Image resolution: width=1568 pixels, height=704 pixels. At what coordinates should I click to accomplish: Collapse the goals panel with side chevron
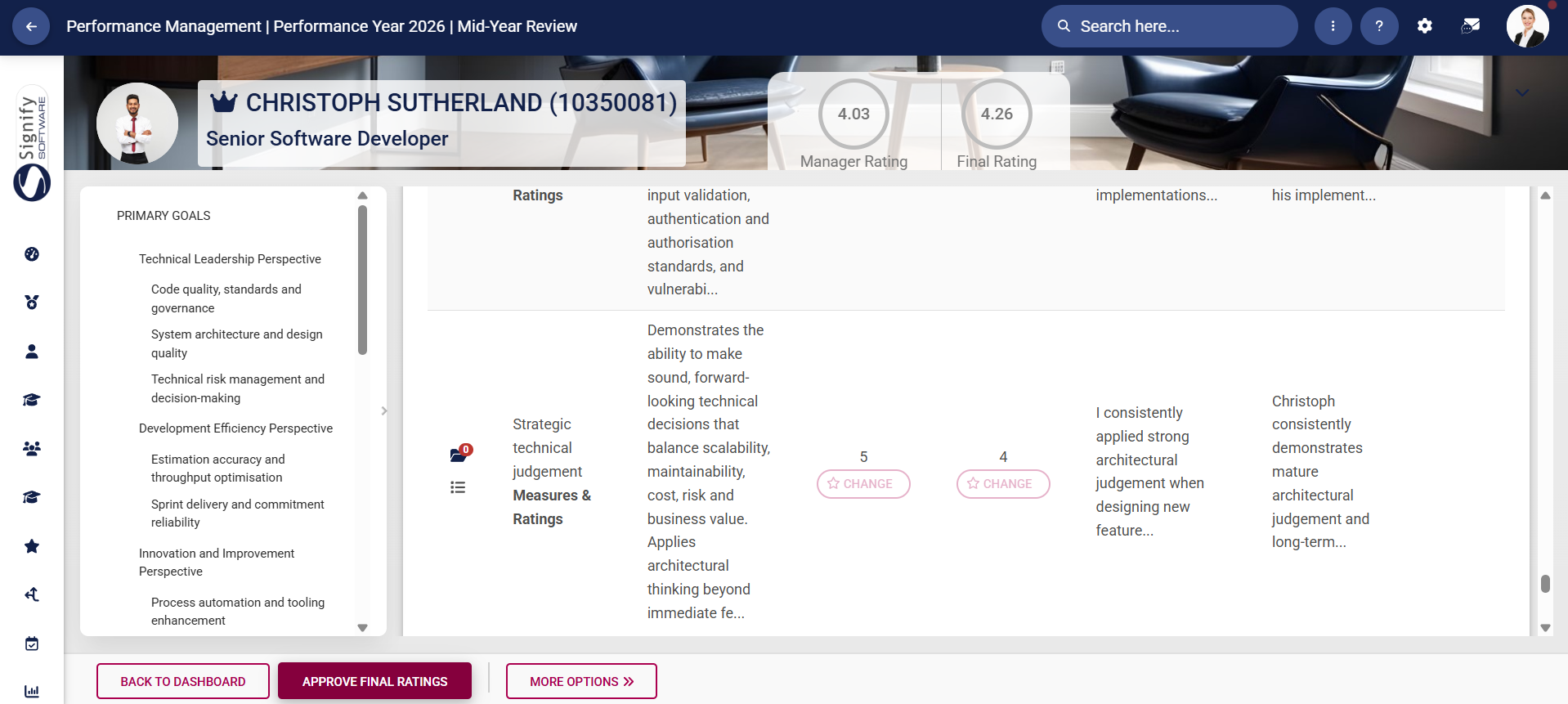click(x=384, y=410)
